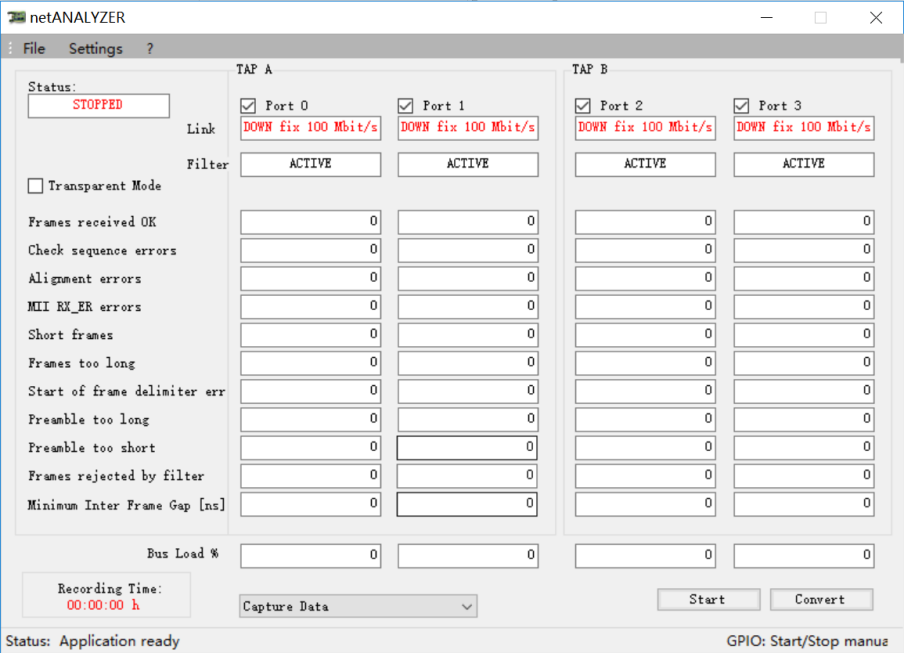Screen dimensions: 904x653
Task: Click the Port 3 Filter ACTIVE button
Action: 804,164
